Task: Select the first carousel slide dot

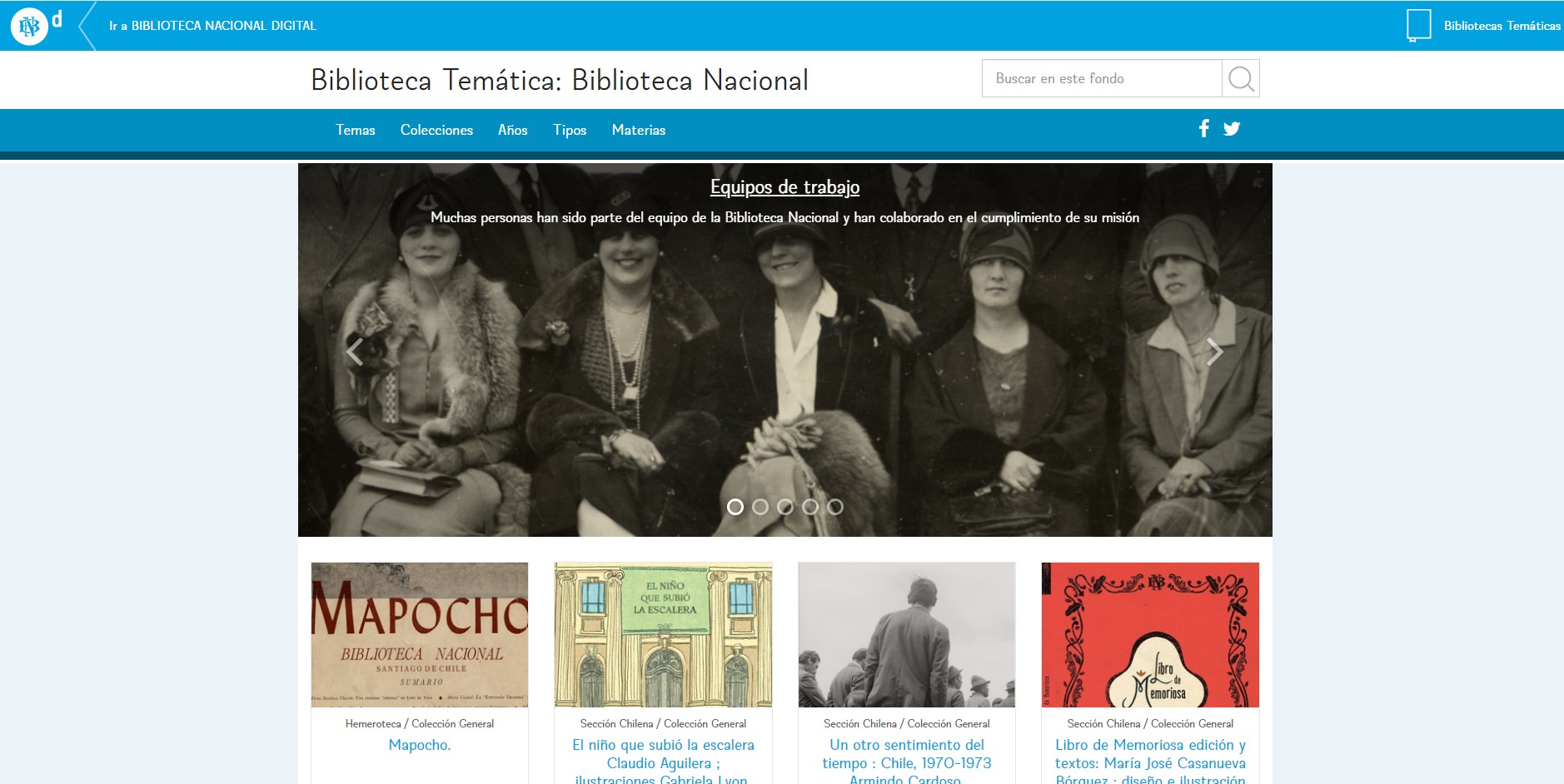Action: [x=735, y=507]
